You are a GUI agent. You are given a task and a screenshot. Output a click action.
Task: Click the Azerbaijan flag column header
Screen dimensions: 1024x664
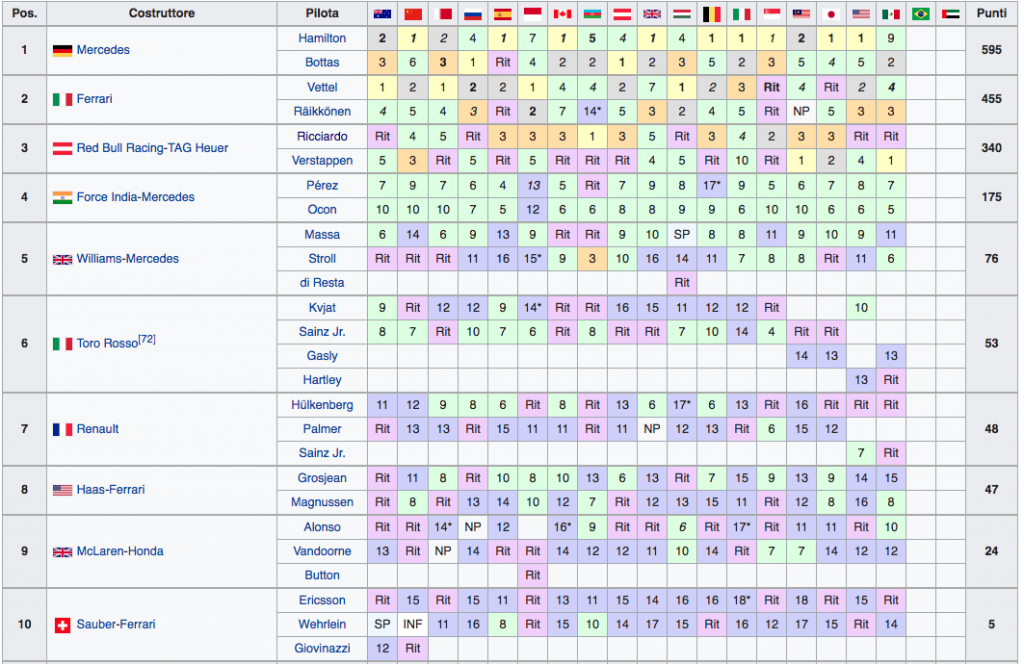[592, 14]
